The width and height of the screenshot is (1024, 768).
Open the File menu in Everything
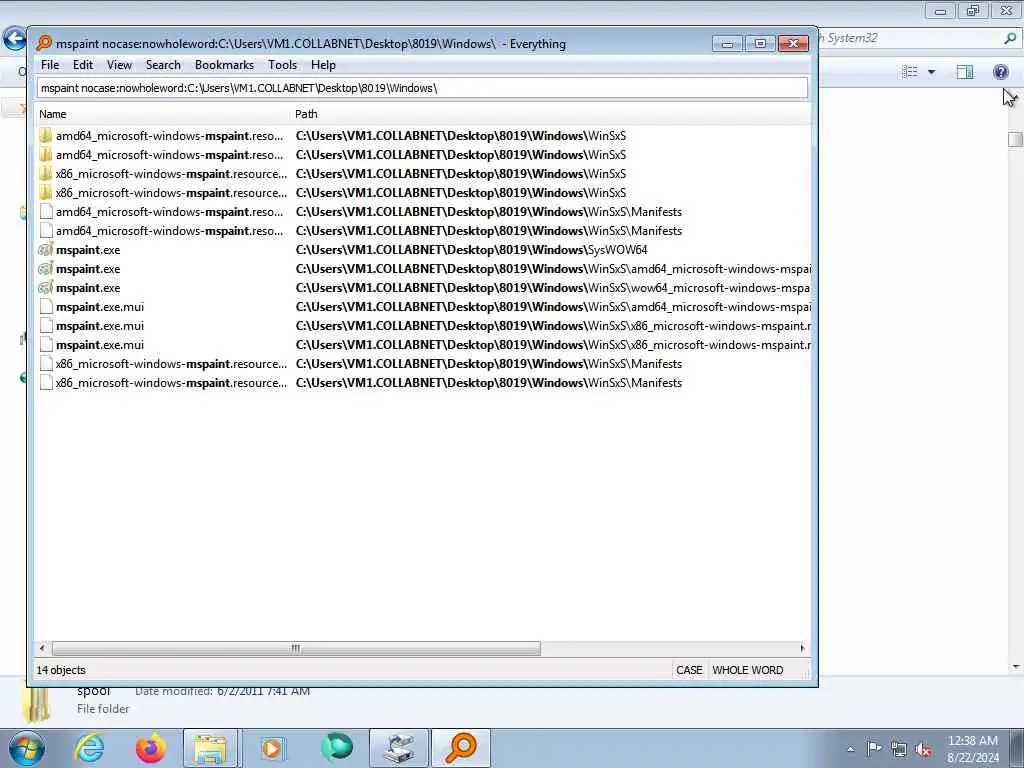pyautogui.click(x=50, y=65)
